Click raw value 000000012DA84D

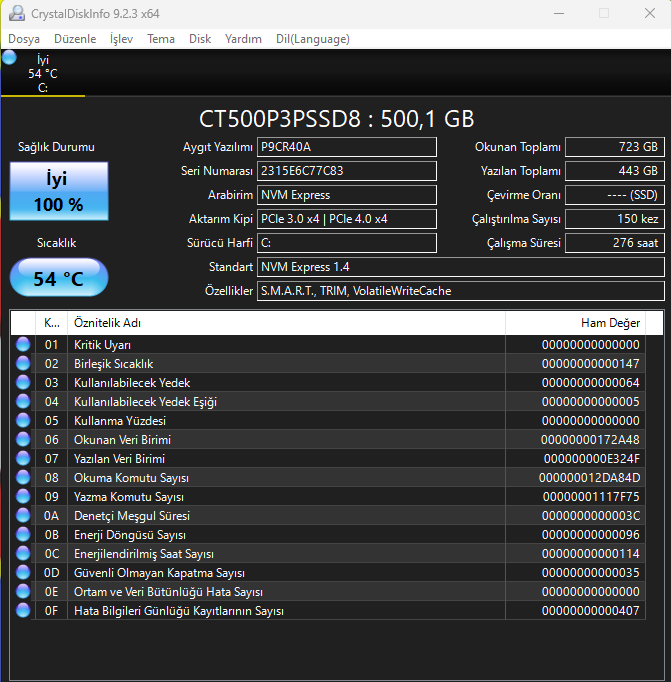coord(589,478)
